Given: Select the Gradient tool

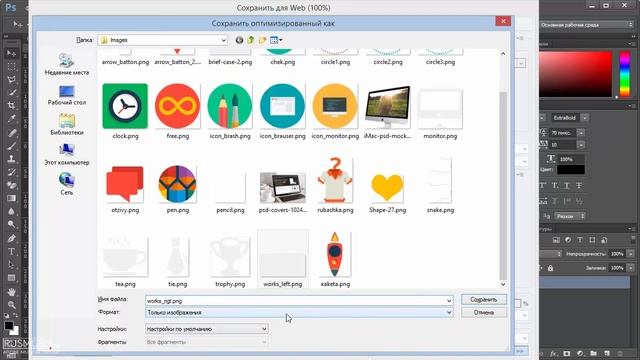Looking at the screenshot, I should 11,198.
